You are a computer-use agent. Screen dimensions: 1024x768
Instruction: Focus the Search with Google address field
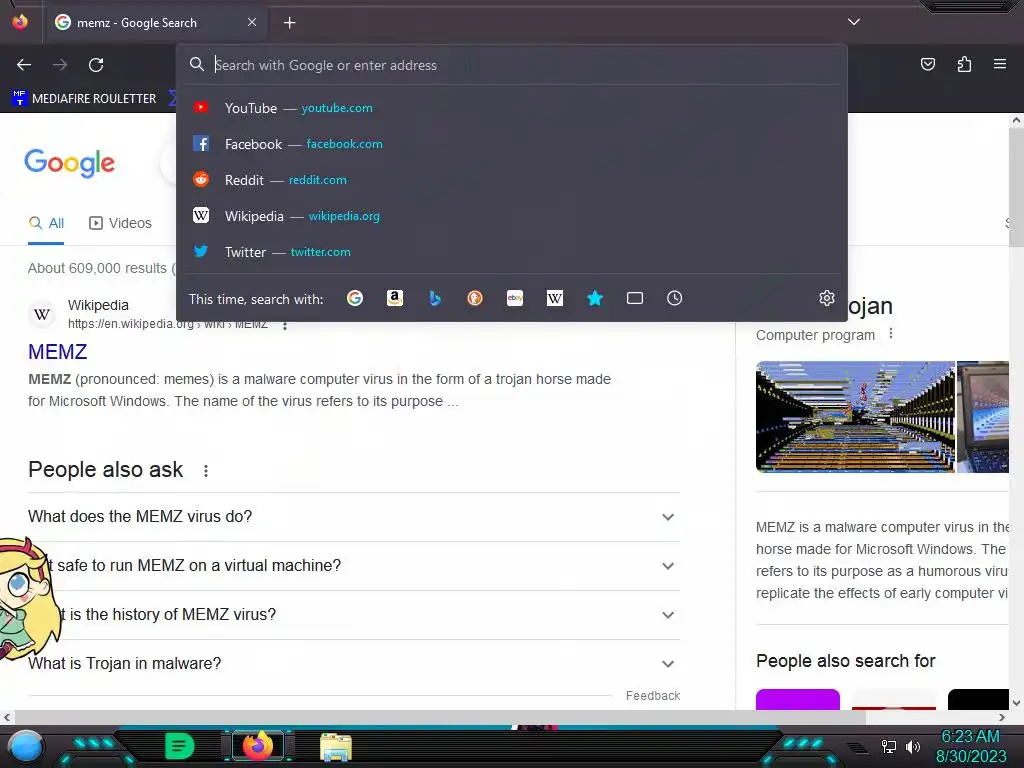(512, 65)
